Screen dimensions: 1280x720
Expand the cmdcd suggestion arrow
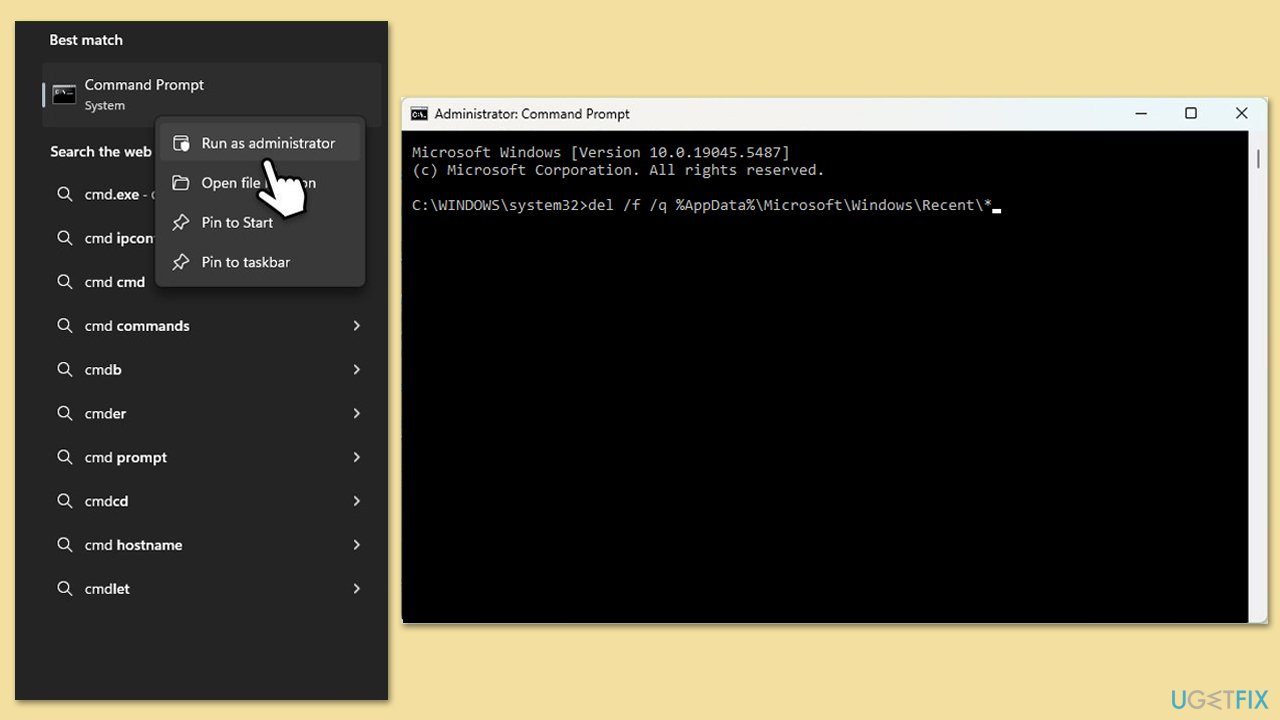[357, 501]
